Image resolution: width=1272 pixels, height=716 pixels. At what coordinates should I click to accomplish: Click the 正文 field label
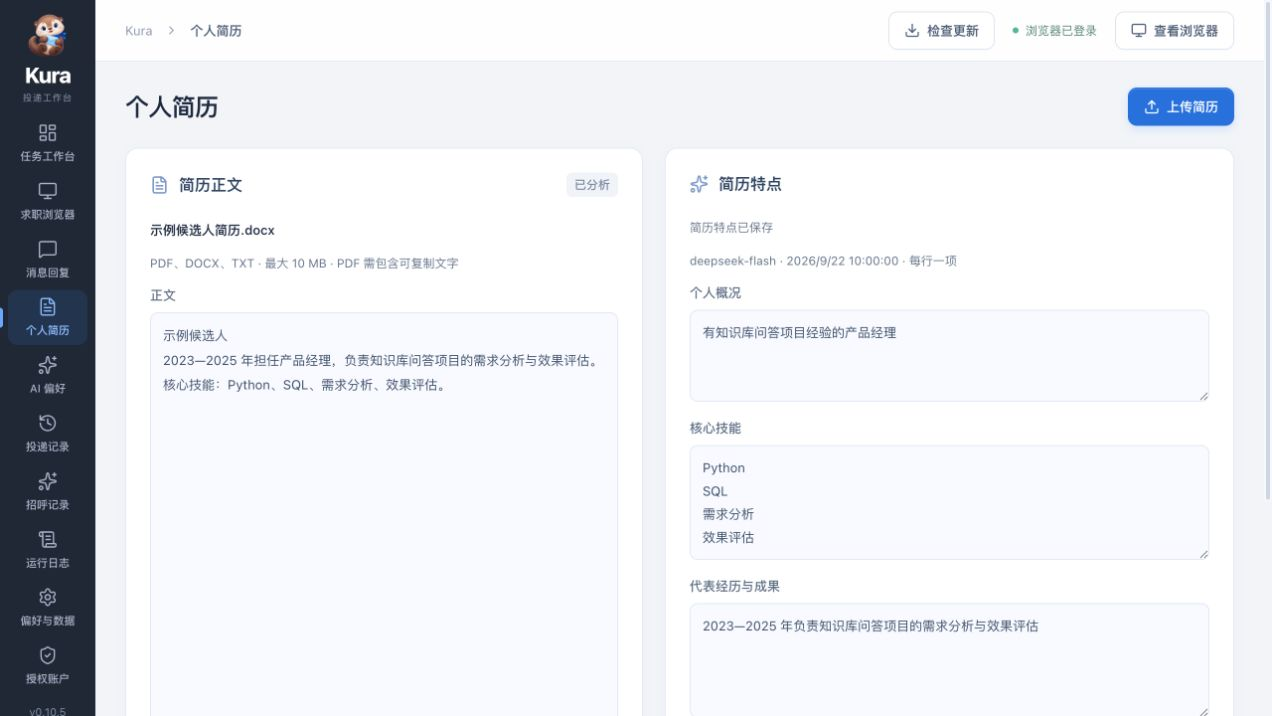click(163, 296)
